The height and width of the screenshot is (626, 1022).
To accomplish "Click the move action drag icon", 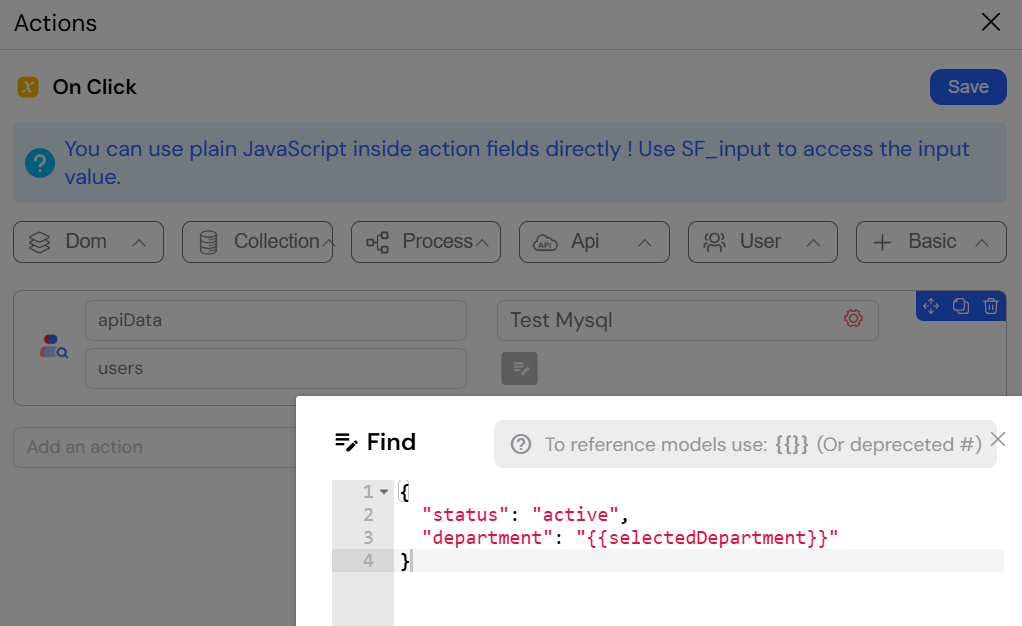I will point(931,306).
